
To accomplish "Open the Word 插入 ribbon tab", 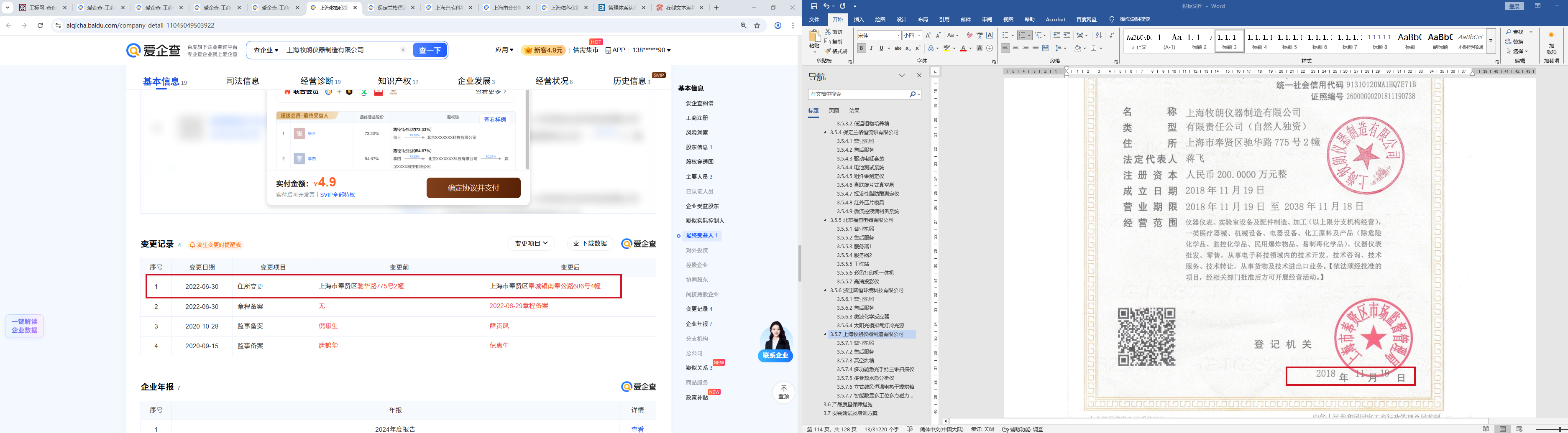I will coord(859,20).
